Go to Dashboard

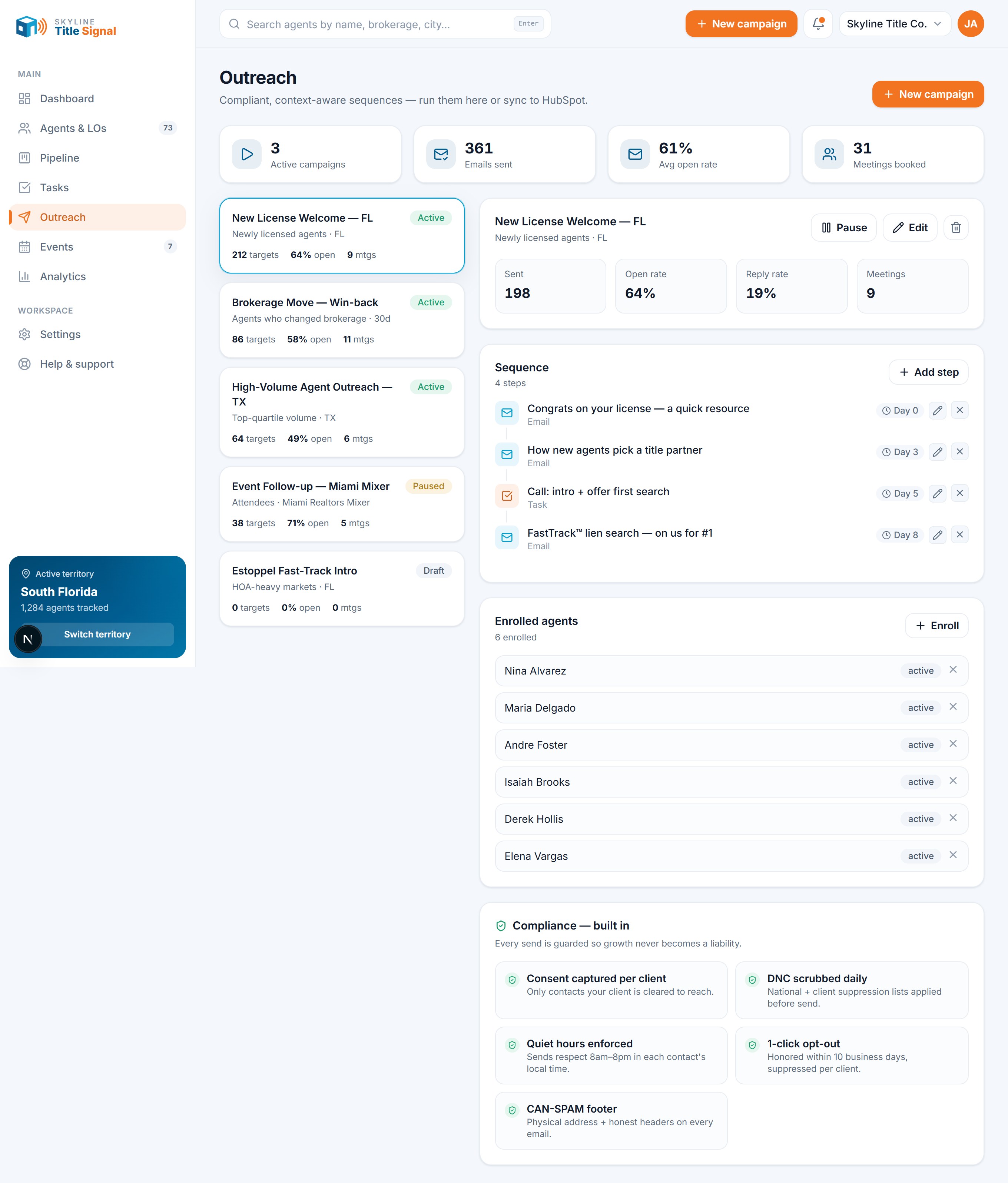click(x=97, y=99)
